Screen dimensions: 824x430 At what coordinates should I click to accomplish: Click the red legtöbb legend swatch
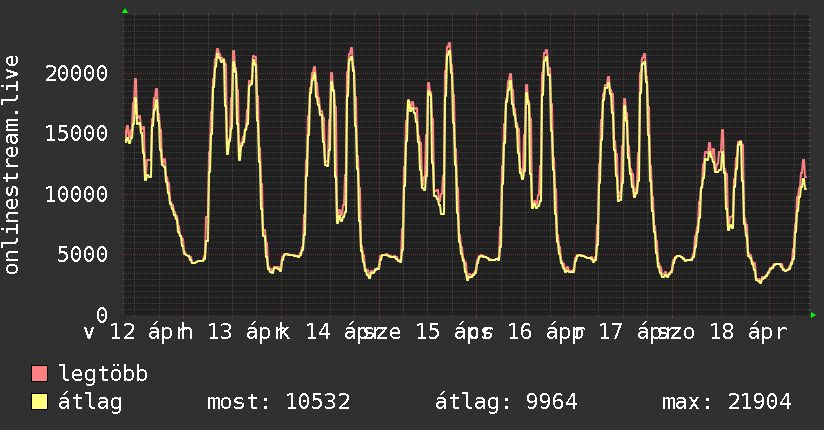40,375
